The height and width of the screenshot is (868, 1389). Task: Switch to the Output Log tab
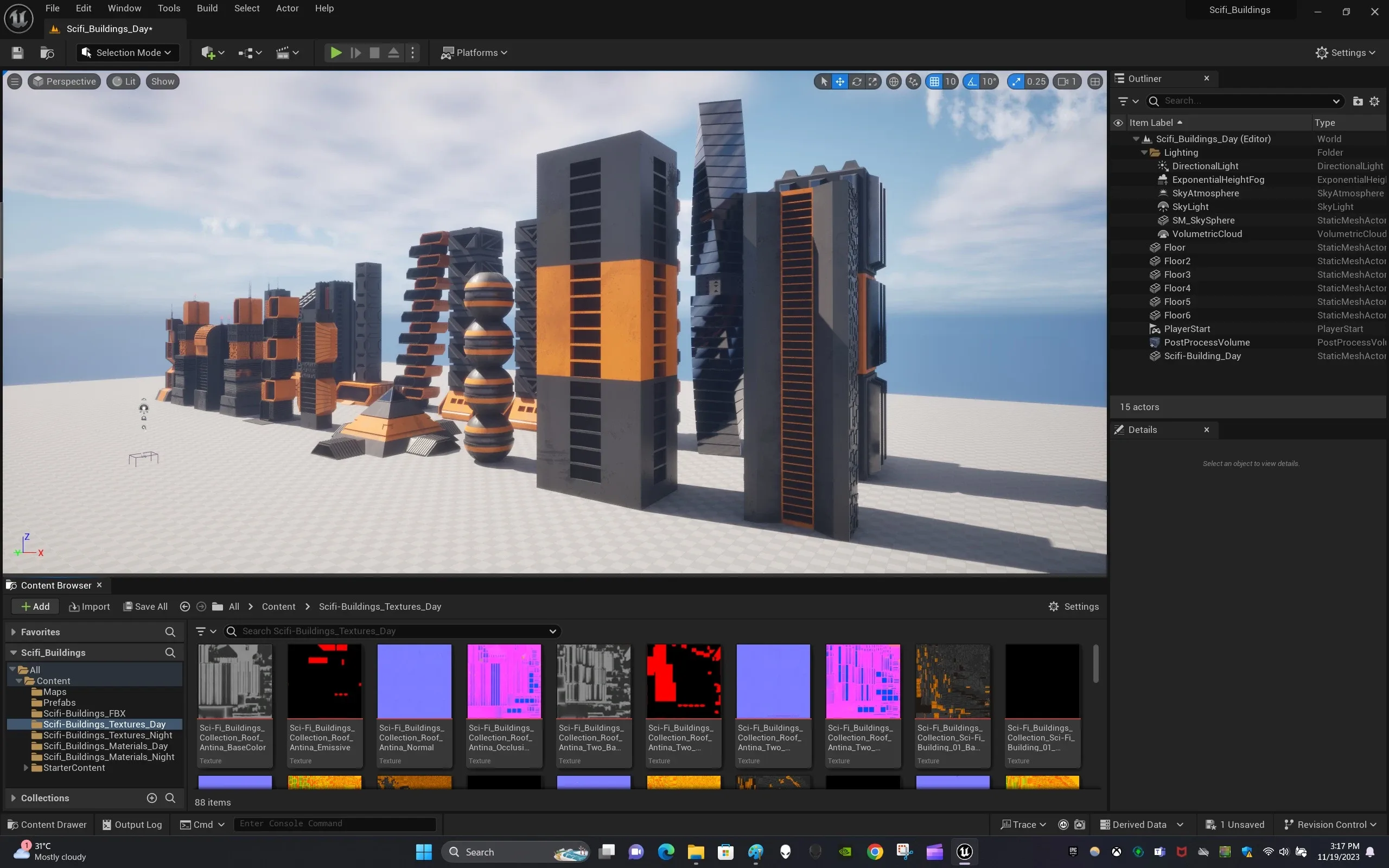click(x=131, y=824)
